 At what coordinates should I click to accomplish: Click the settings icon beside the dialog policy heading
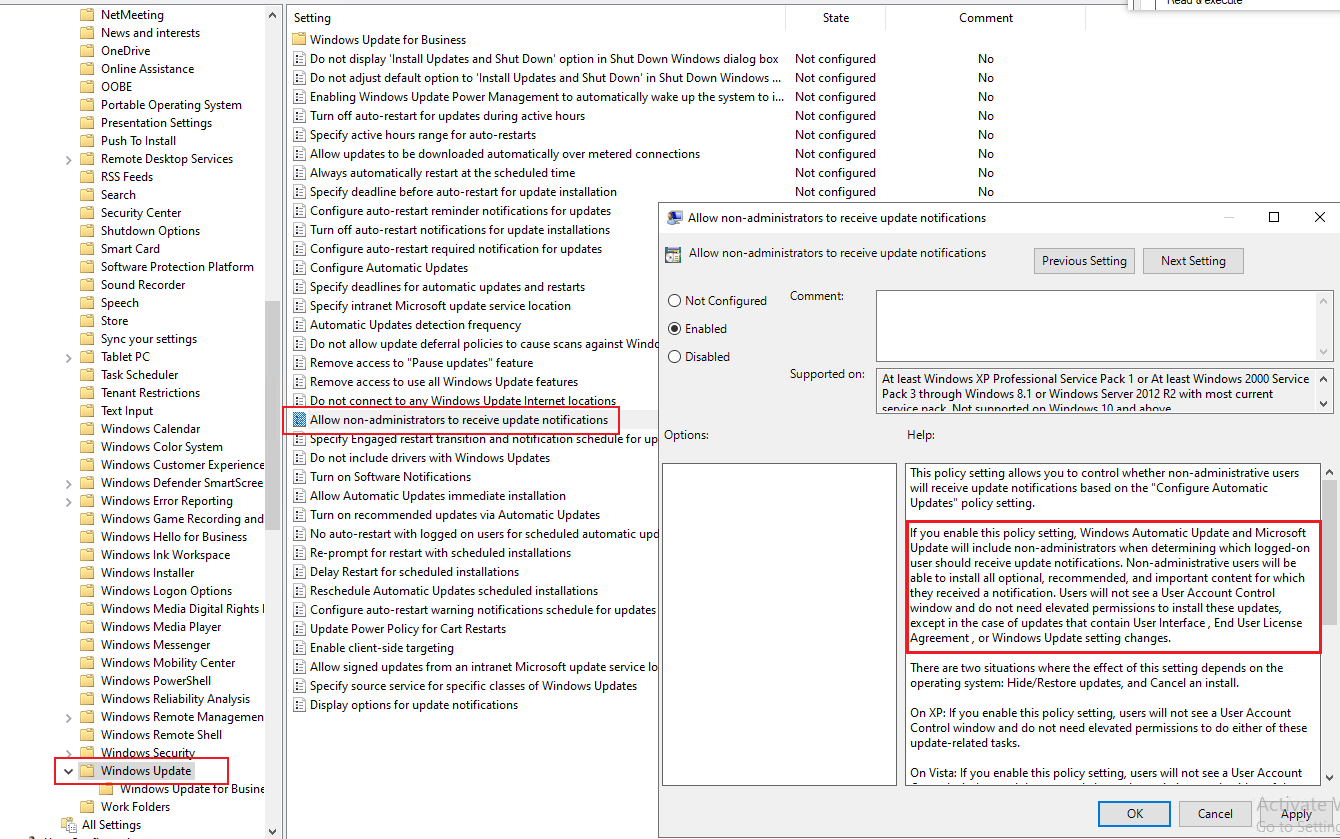(x=674, y=254)
